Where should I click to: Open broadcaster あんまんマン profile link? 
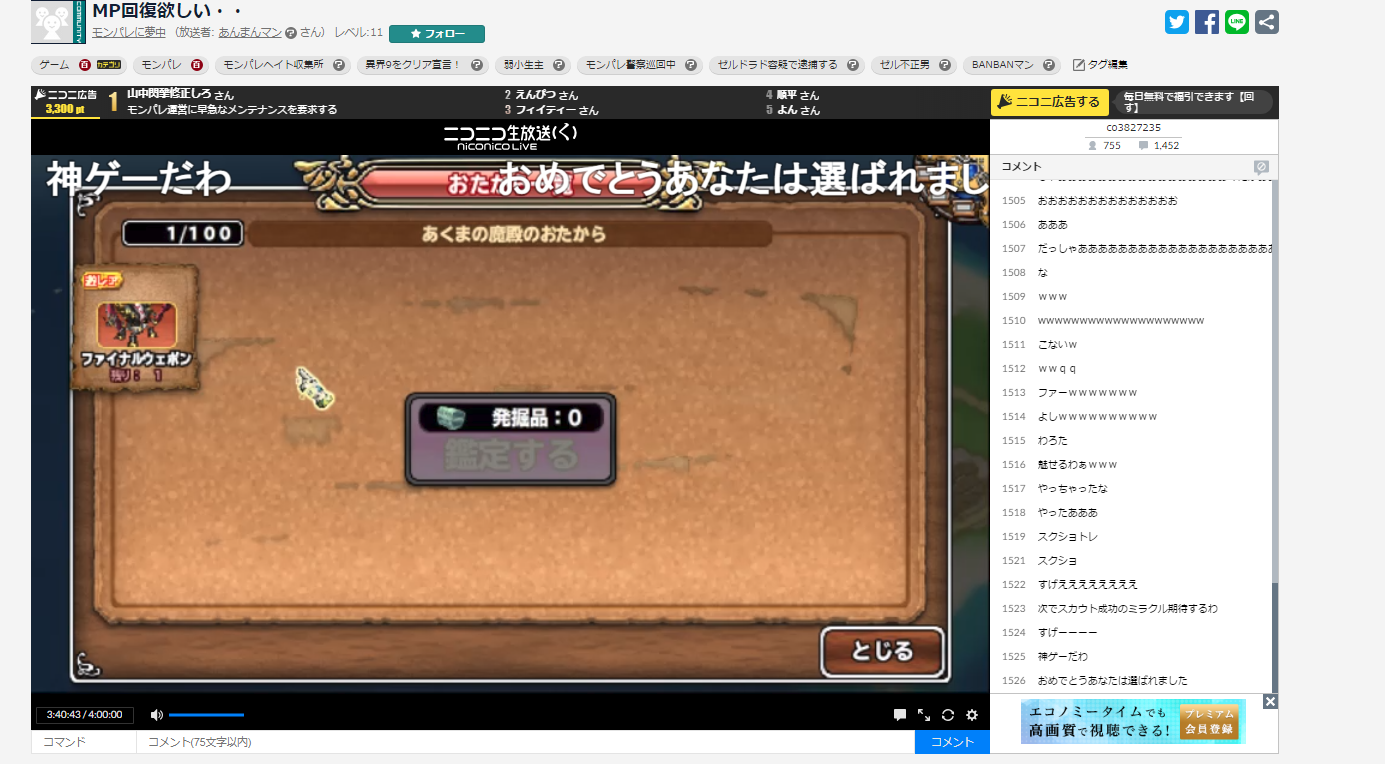click(250, 33)
